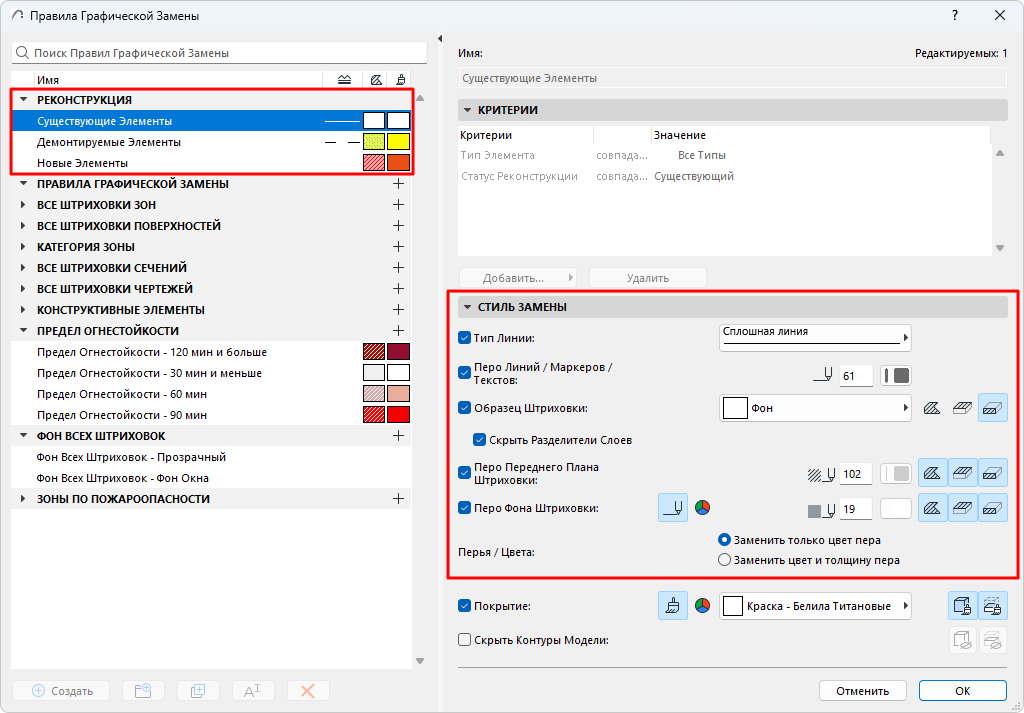Viewport: 1024px width, 713px height.
Task: Click plus icon beside ВСЕ ШТРИХОВКИ ЗОН
Action: pos(398,205)
